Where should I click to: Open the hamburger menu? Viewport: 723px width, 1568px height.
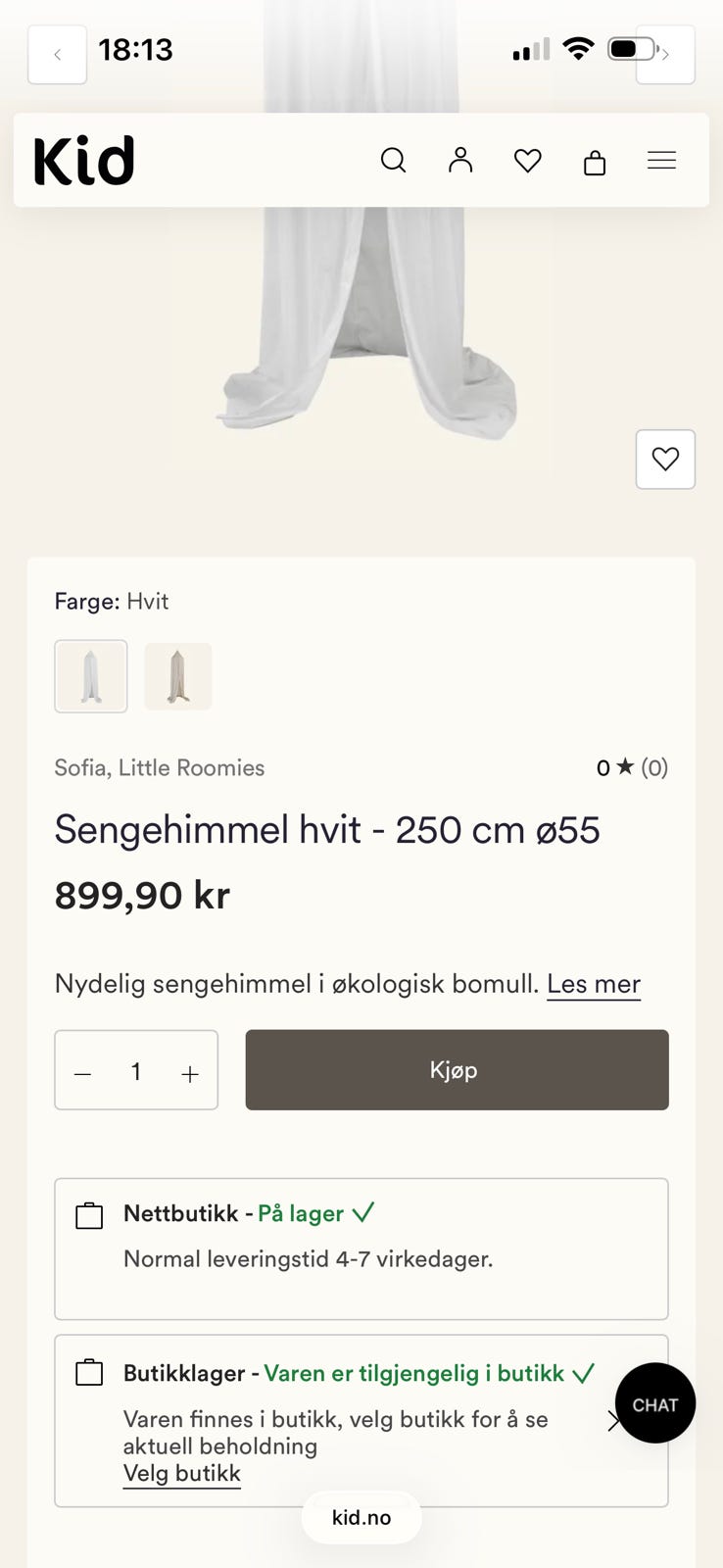pos(662,161)
